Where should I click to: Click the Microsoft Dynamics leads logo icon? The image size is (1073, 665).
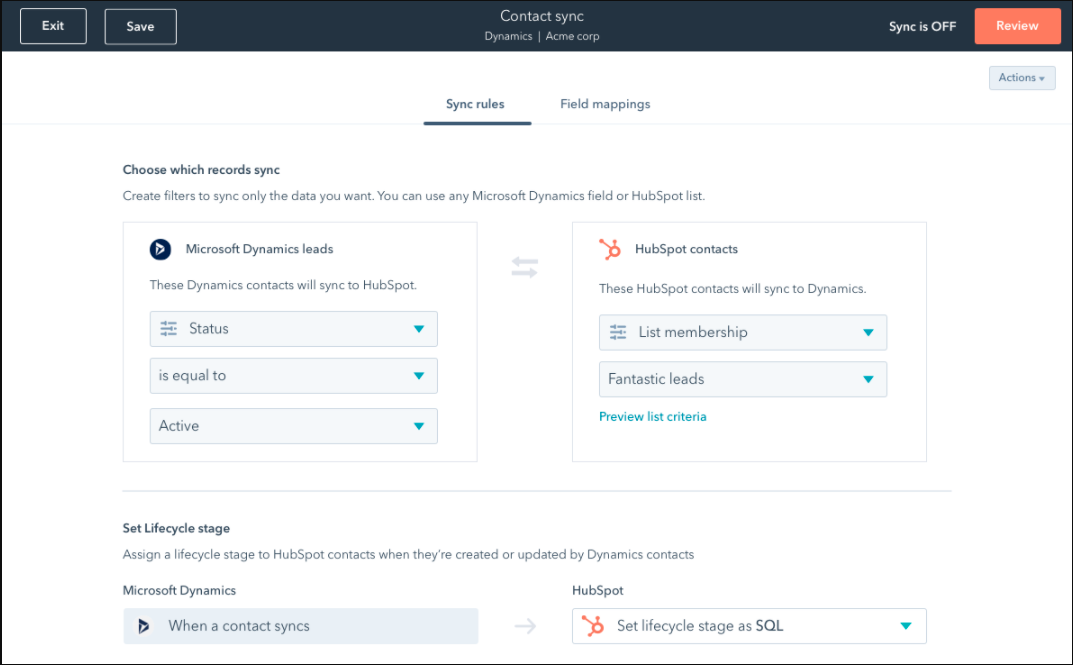(x=160, y=249)
